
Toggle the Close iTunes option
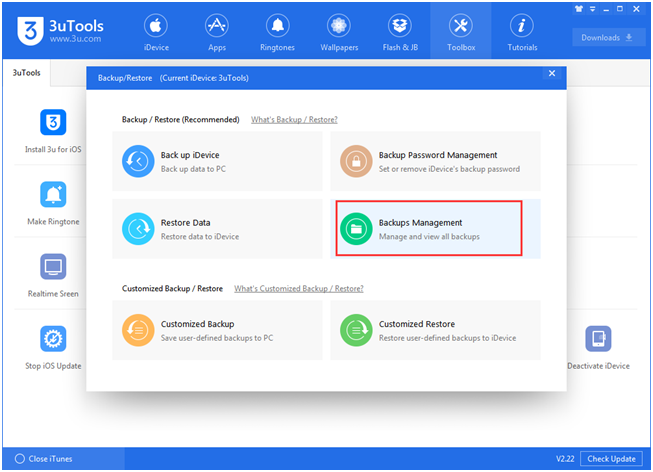tap(43, 459)
